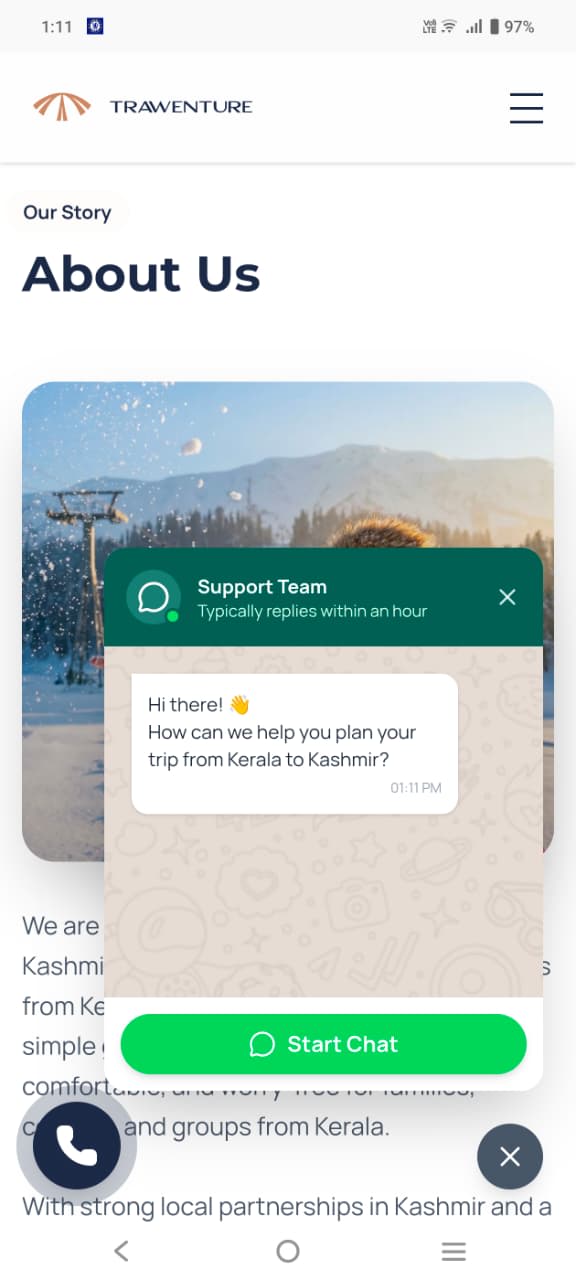Viewport: 576px width, 1280px height.
Task: Tap the Trawenture logo icon
Action: pyautogui.click(x=62, y=106)
